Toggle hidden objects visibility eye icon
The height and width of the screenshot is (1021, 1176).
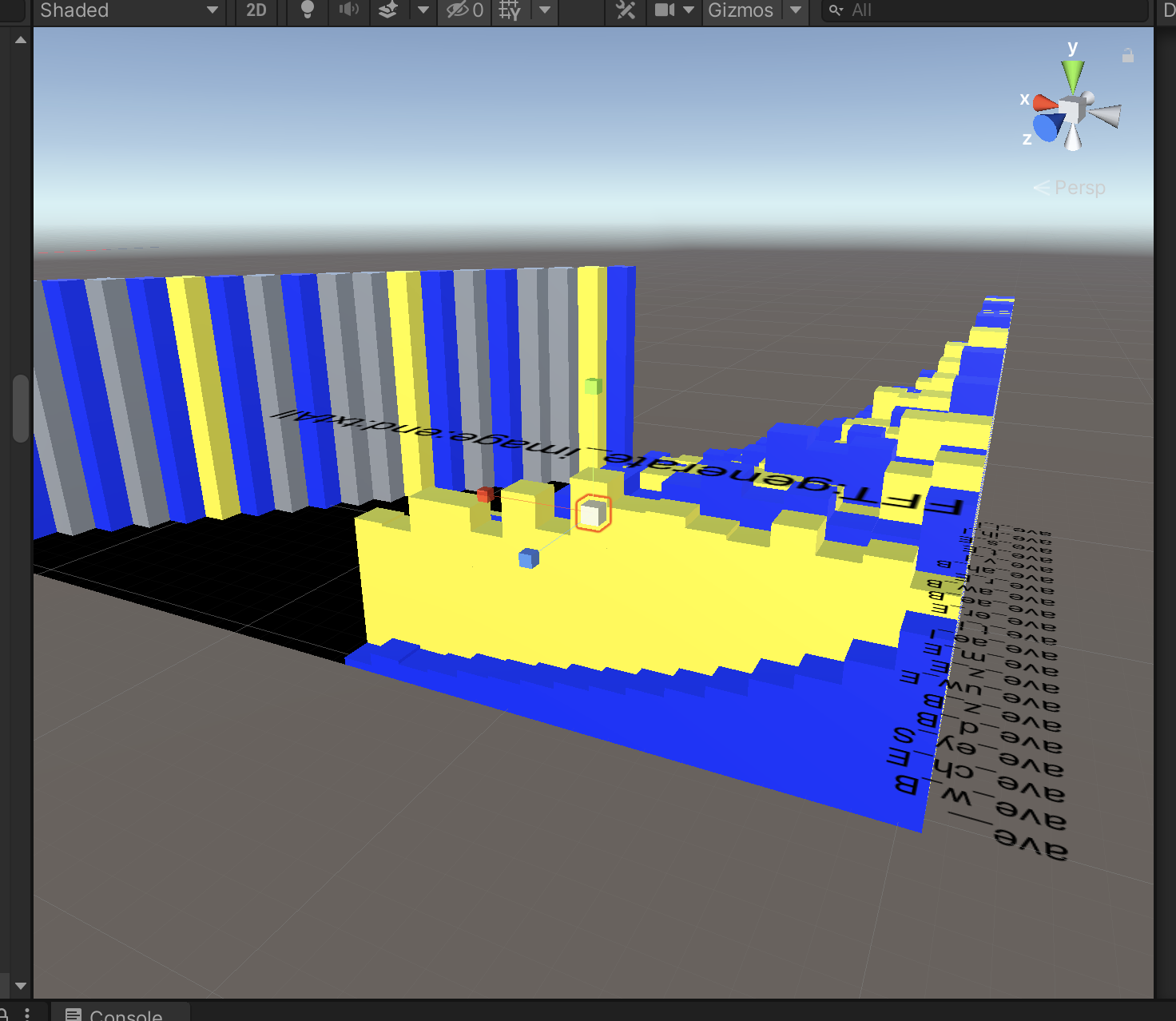[x=464, y=10]
